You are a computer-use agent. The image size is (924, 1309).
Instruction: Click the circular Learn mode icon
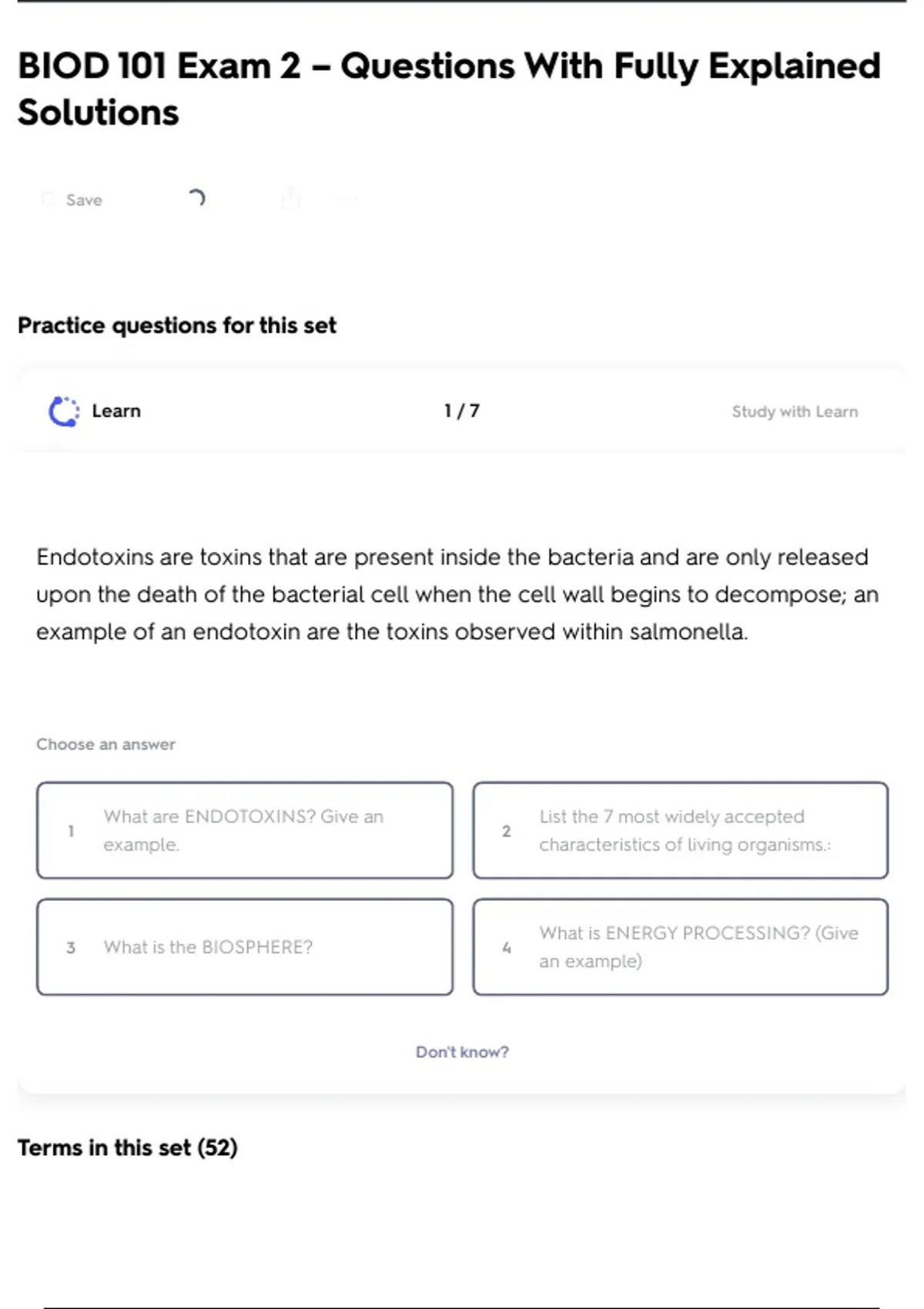pyautogui.click(x=64, y=411)
